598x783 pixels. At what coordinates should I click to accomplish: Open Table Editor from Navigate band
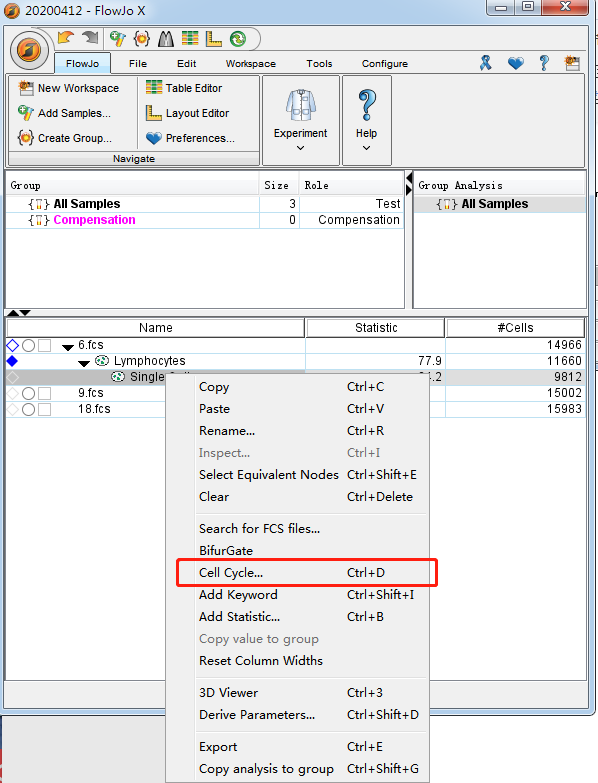(184, 88)
